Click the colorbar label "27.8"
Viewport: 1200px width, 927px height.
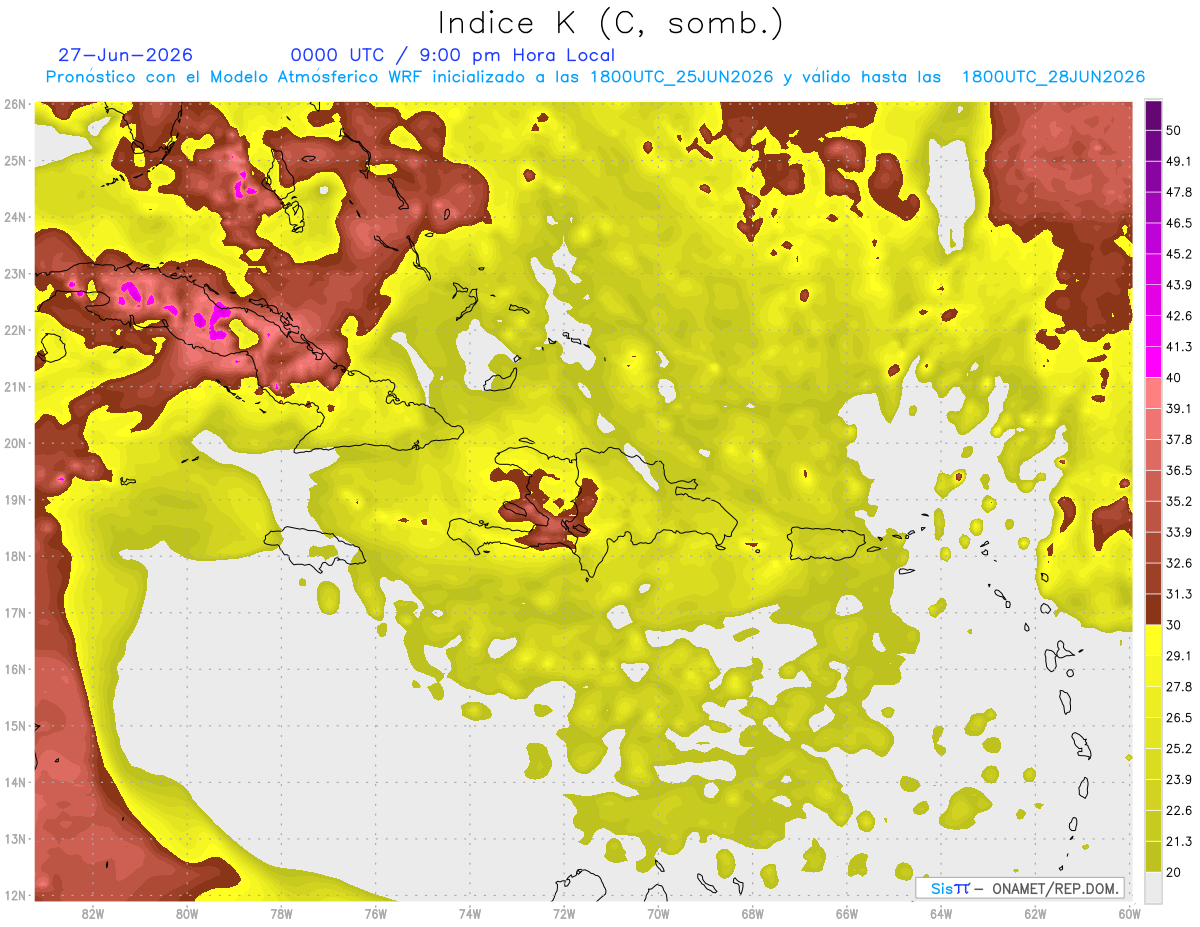click(x=1179, y=686)
